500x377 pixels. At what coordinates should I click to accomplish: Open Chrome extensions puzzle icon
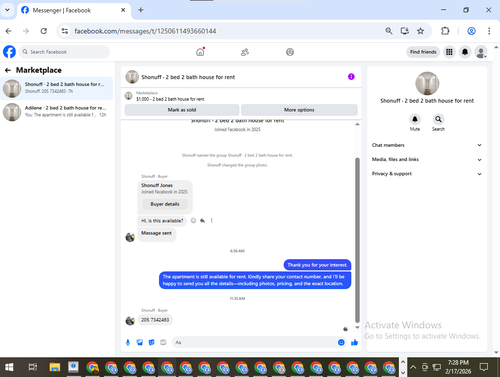445,31
